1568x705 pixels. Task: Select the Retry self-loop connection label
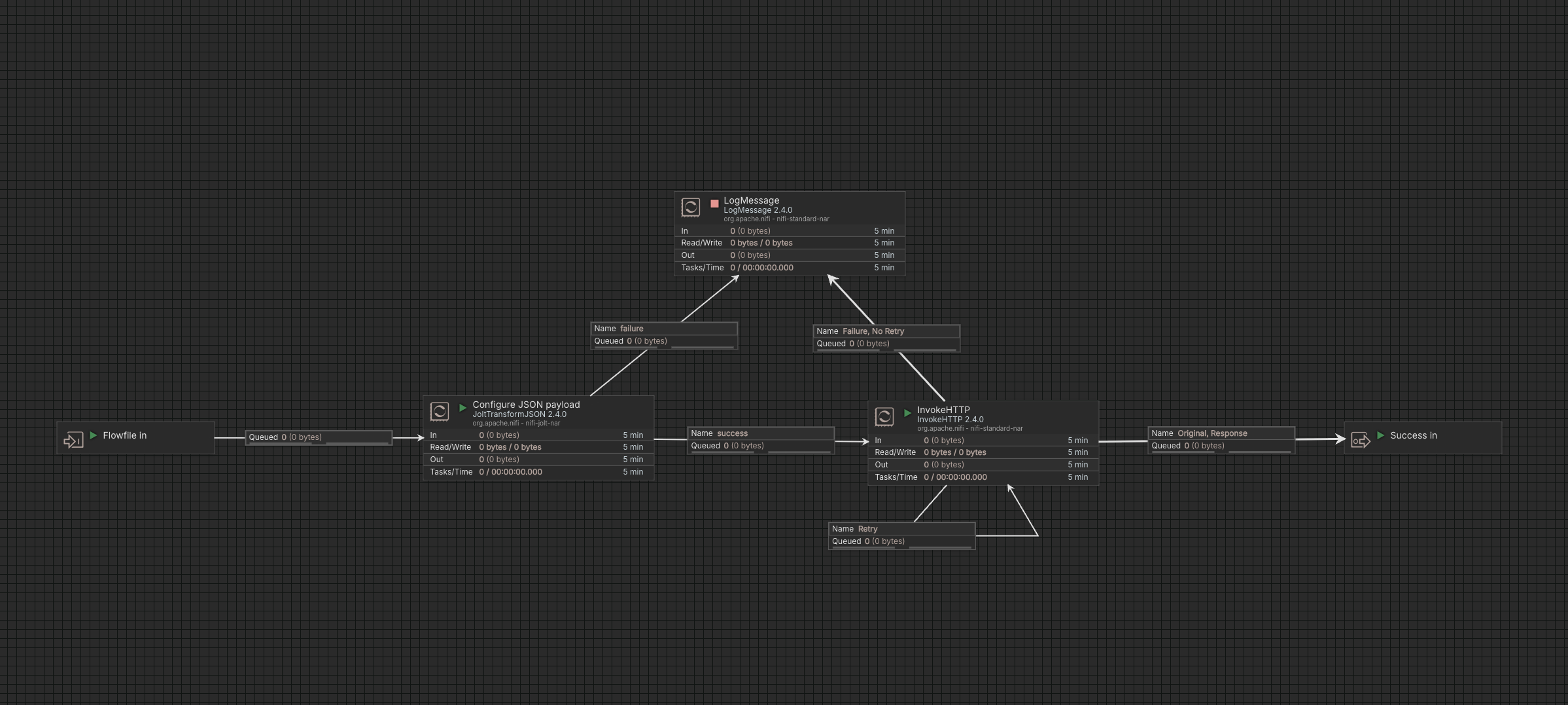901,529
